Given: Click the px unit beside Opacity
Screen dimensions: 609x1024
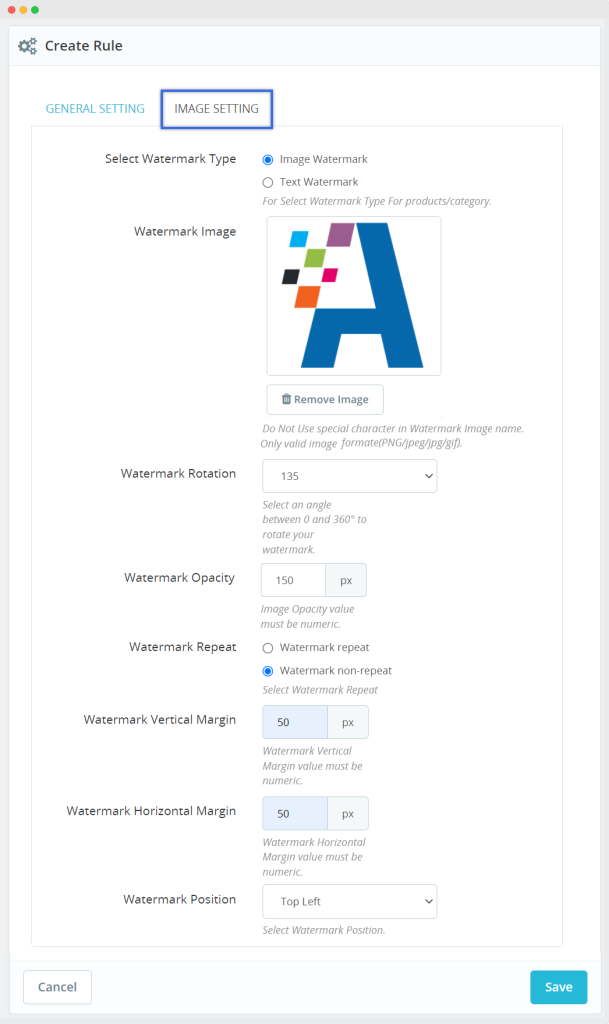Looking at the screenshot, I should coord(346,580).
